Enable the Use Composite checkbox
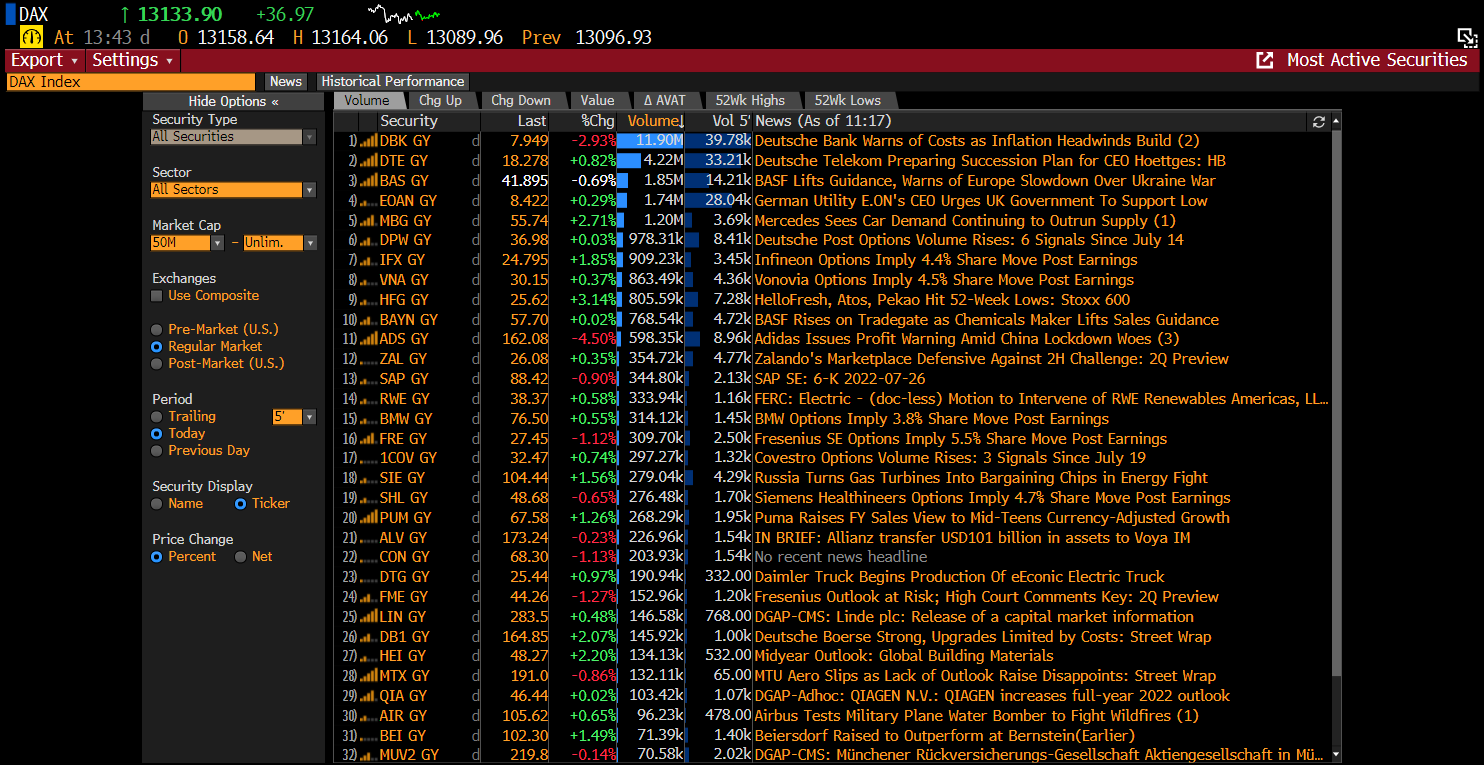This screenshot has width=1484, height=765. (156, 296)
